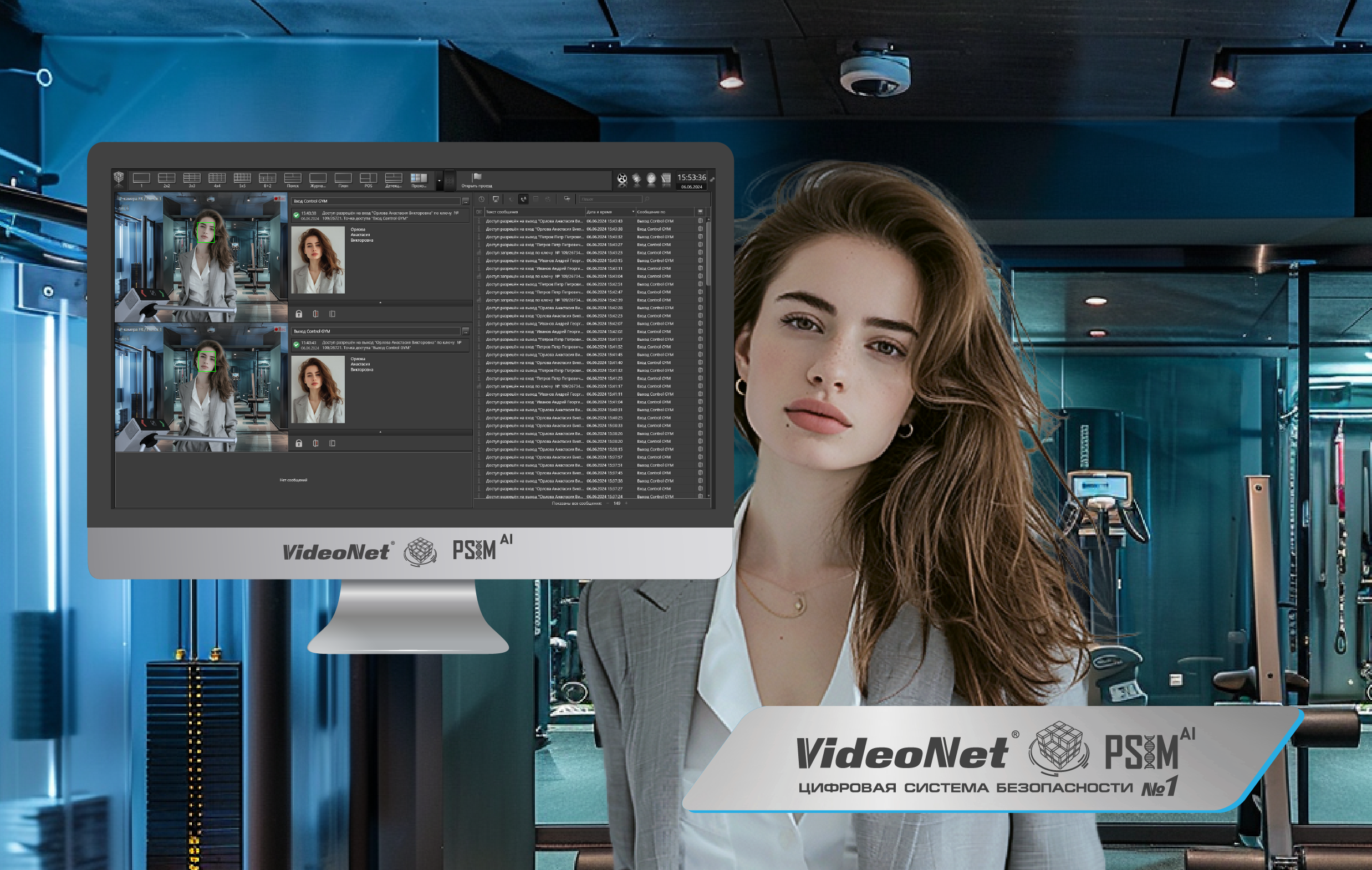The width and height of the screenshot is (1372, 870).
Task: Open the Выход Control GYM access point dropdown
Action: [375, 331]
